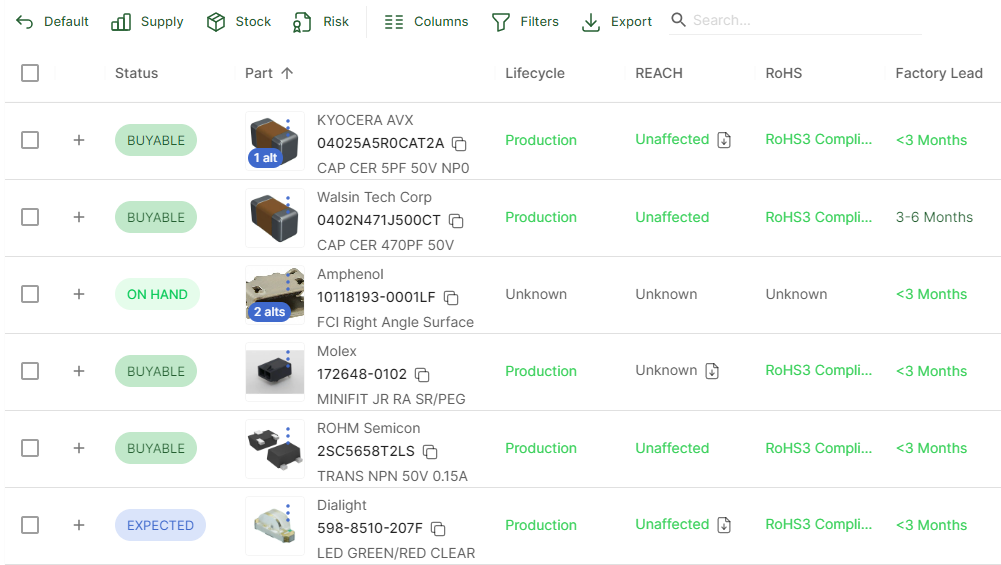This screenshot has width=1001, height=565.
Task: Copy part number 0402N471J500CT
Action: [456, 221]
